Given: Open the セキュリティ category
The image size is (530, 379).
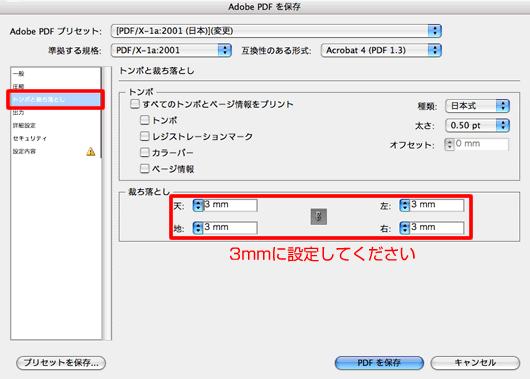Looking at the screenshot, I should coord(56,138).
